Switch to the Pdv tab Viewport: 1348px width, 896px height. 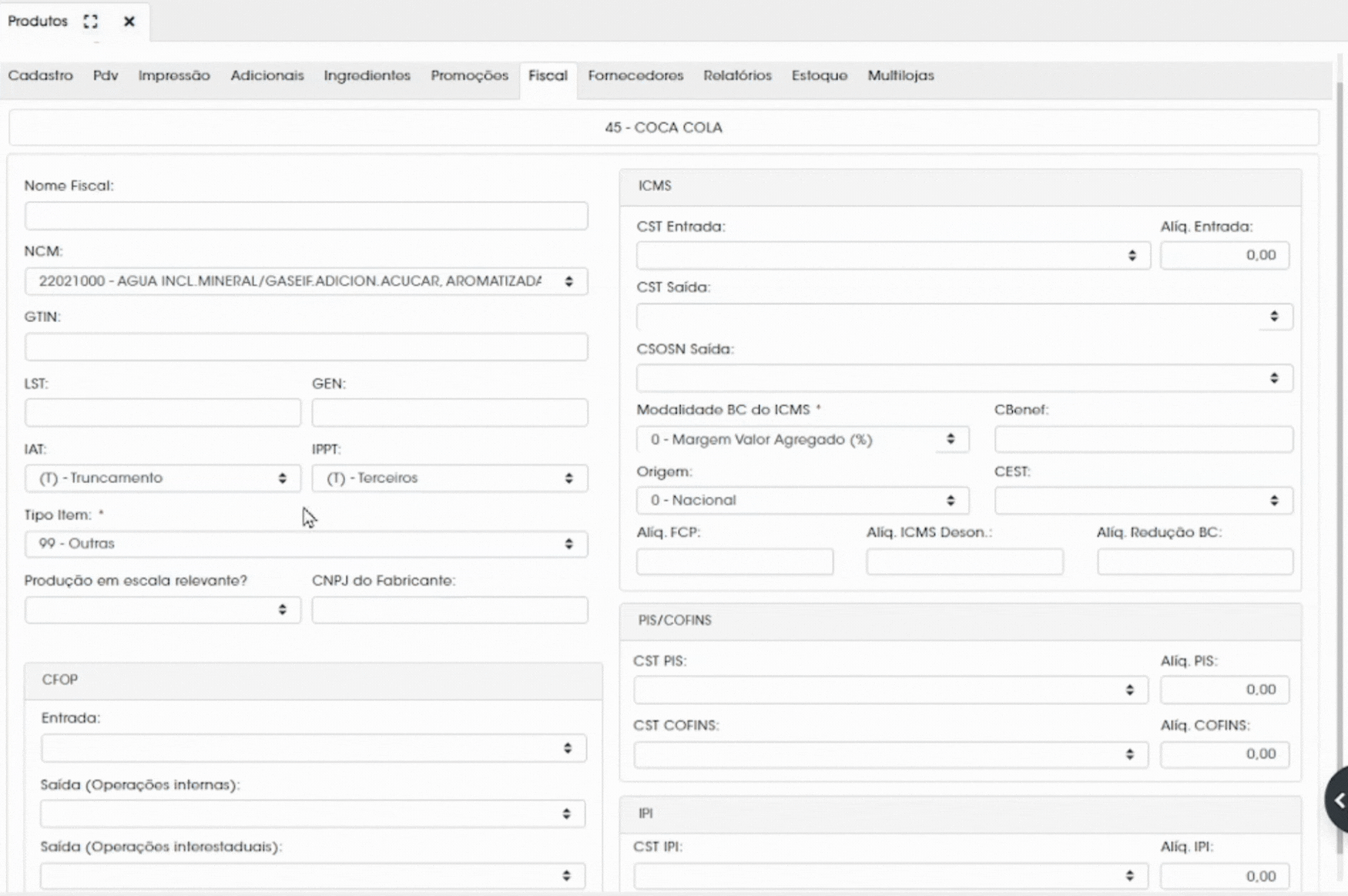pyautogui.click(x=106, y=76)
